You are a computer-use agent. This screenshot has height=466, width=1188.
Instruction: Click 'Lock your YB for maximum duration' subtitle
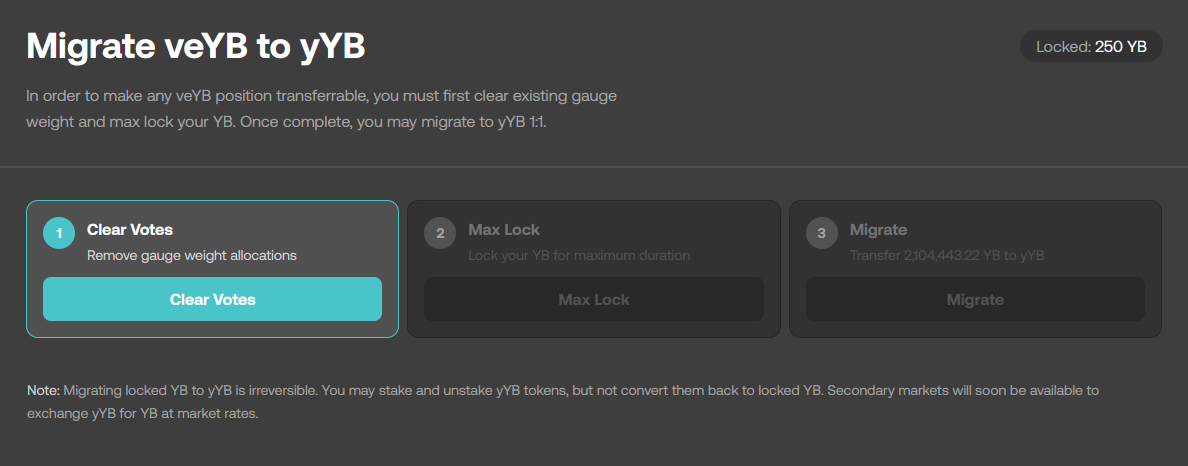point(579,255)
